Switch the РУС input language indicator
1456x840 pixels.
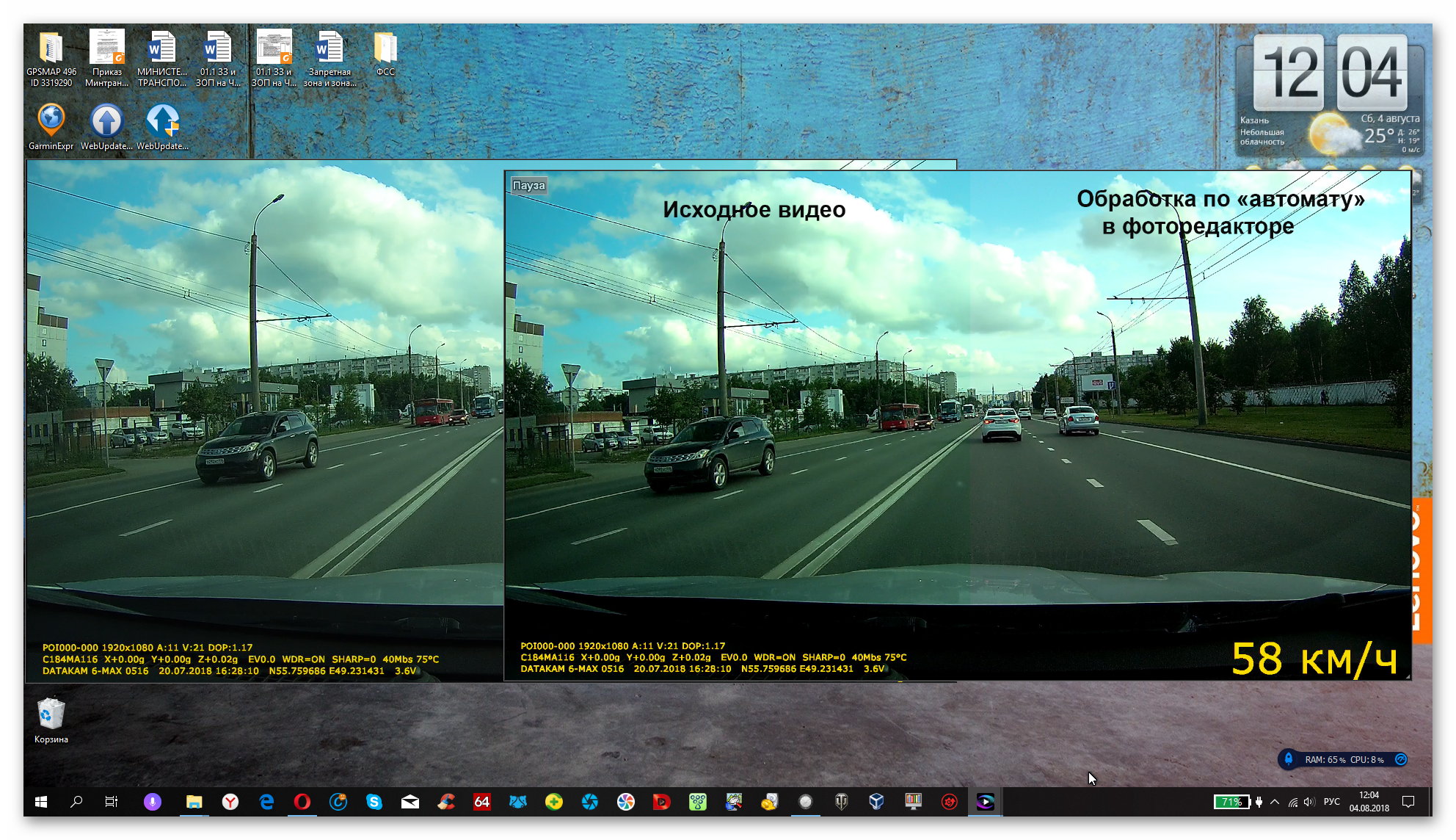click(1331, 802)
